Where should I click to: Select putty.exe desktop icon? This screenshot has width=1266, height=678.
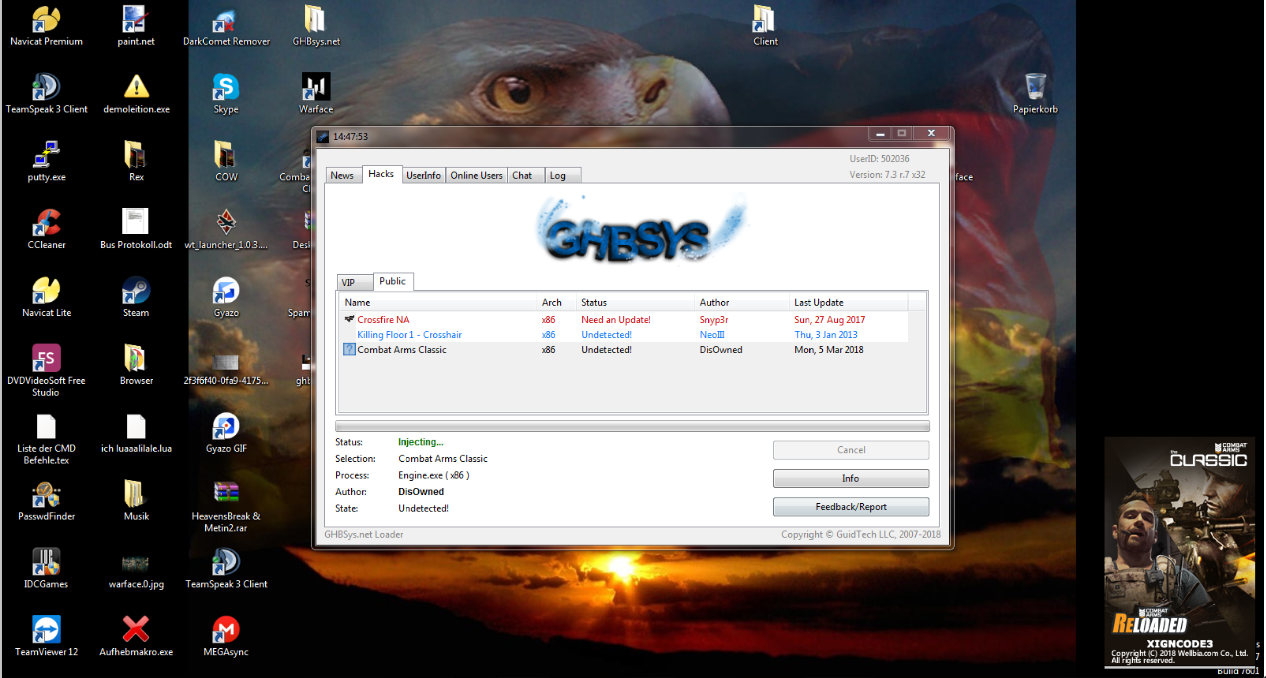tap(46, 162)
